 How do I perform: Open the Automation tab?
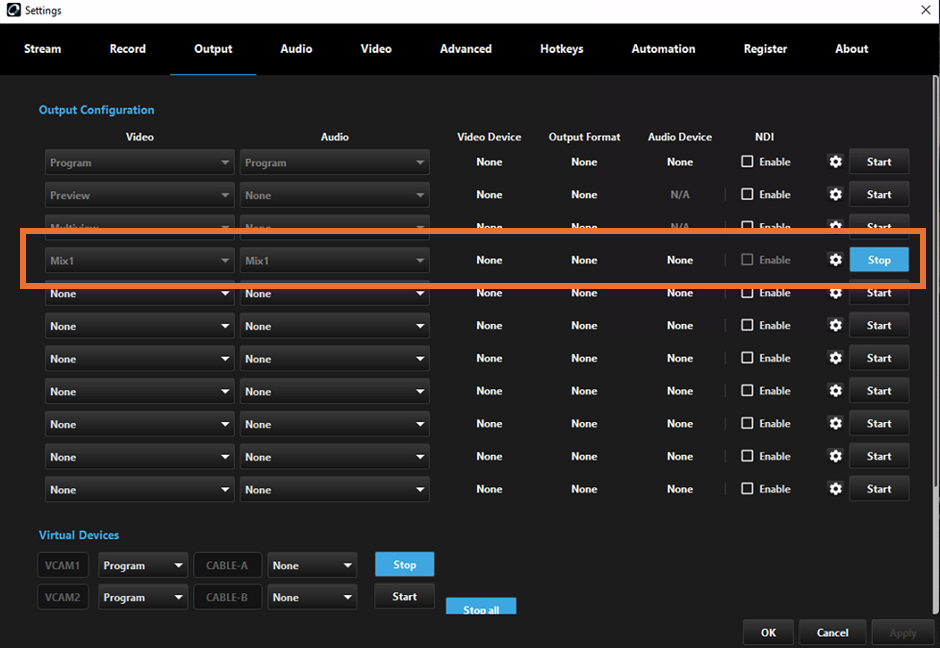click(x=663, y=48)
